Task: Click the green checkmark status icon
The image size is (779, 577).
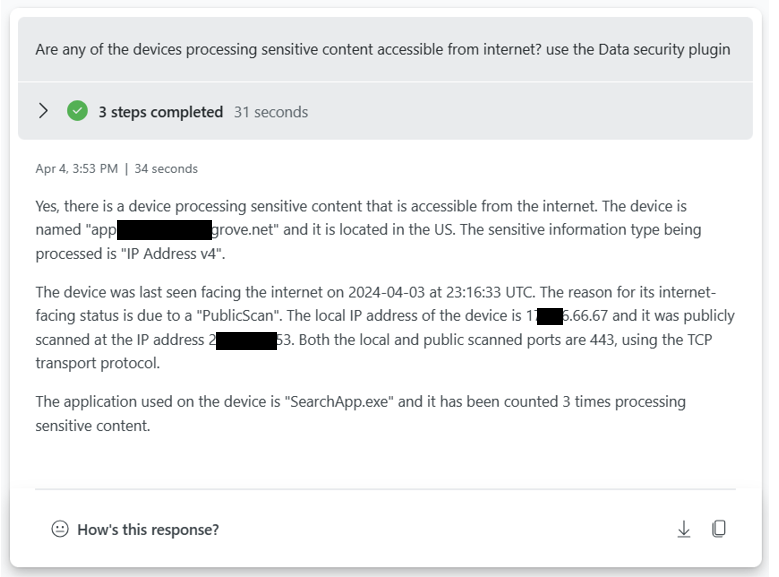Action: pyautogui.click(x=78, y=111)
